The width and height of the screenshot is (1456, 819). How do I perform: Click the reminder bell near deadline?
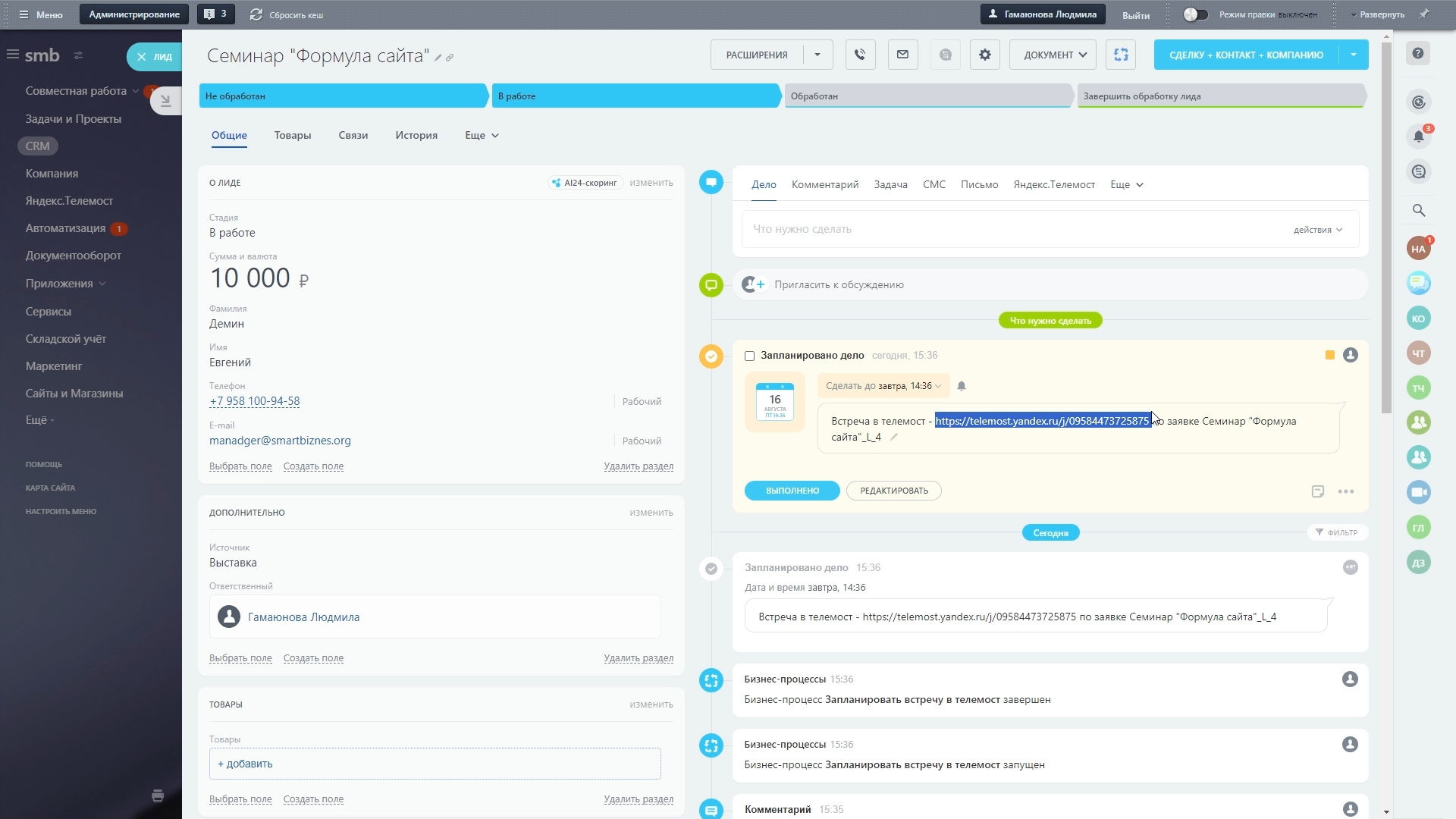click(961, 386)
